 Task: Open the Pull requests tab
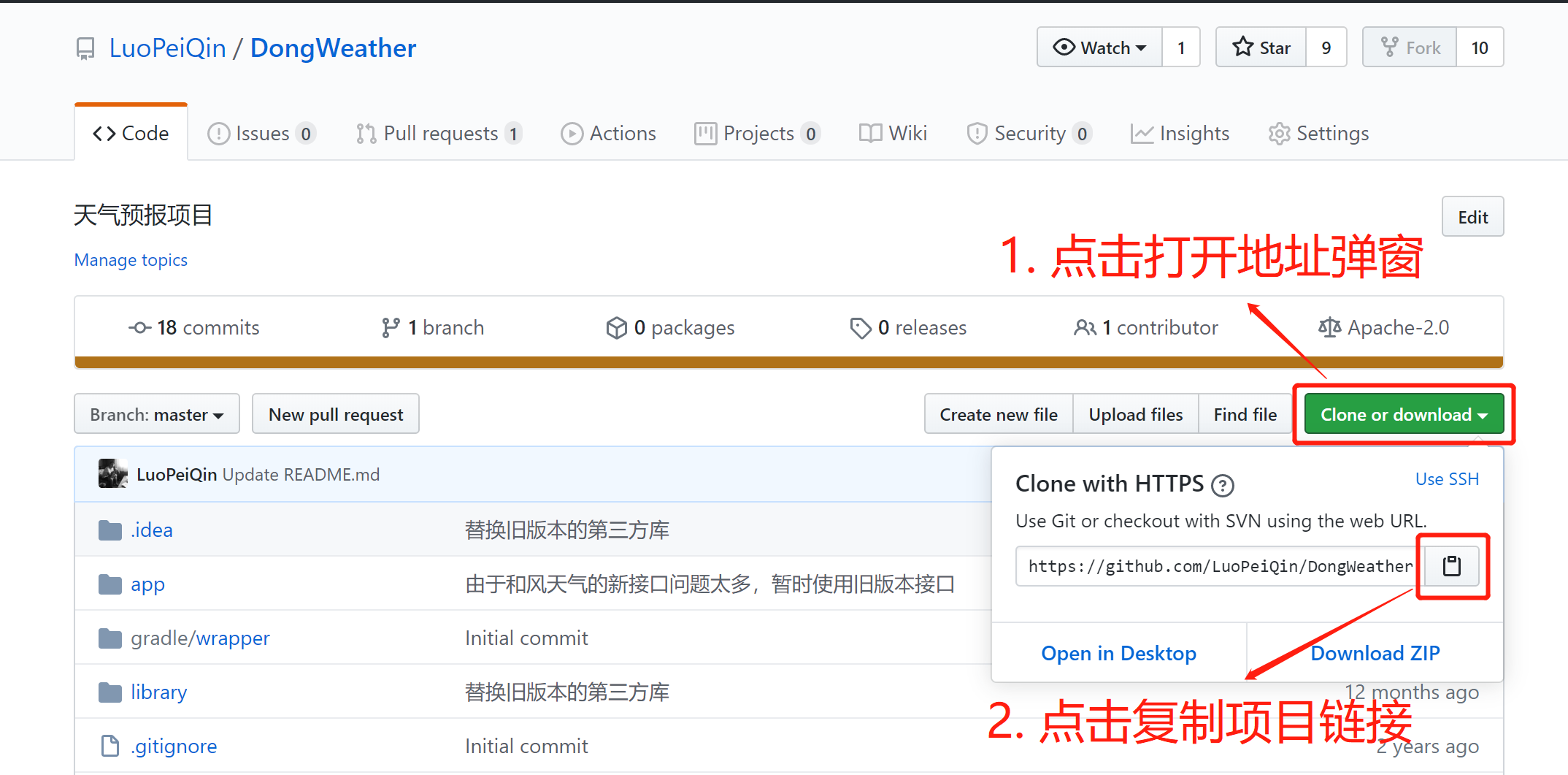point(439,133)
